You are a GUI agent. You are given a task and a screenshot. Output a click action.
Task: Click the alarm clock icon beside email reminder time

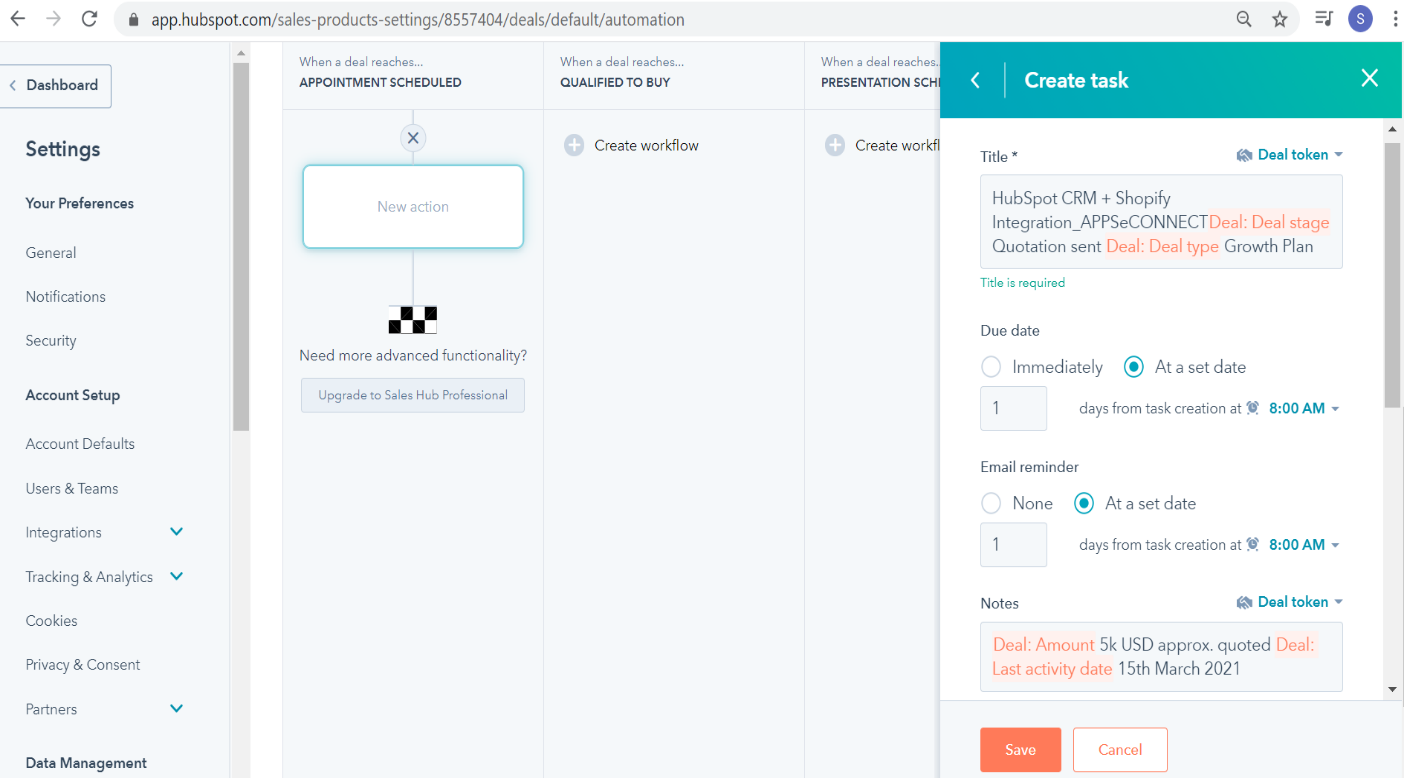pyautogui.click(x=1252, y=544)
